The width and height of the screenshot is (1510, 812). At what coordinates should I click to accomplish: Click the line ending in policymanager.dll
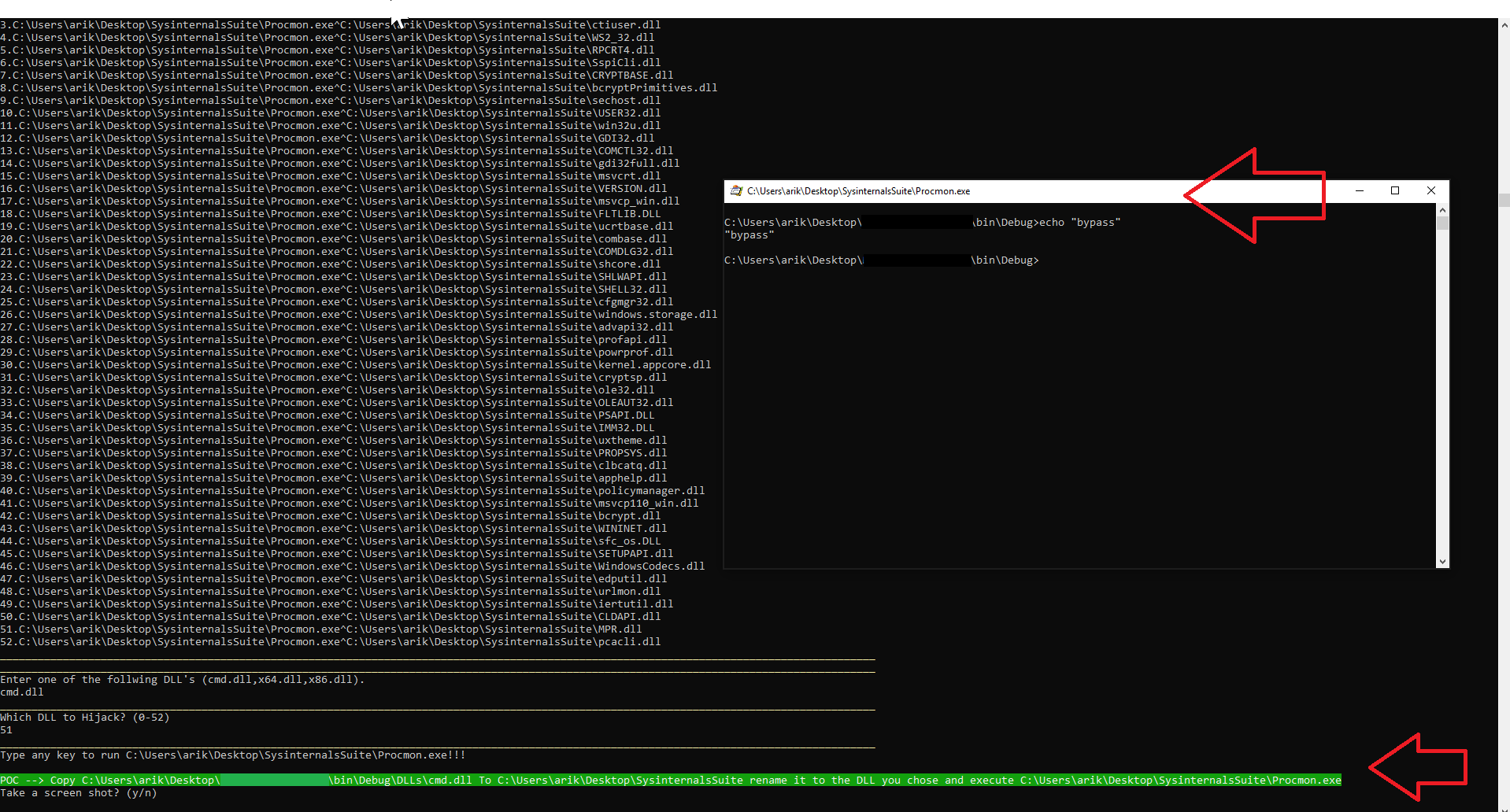point(353,491)
